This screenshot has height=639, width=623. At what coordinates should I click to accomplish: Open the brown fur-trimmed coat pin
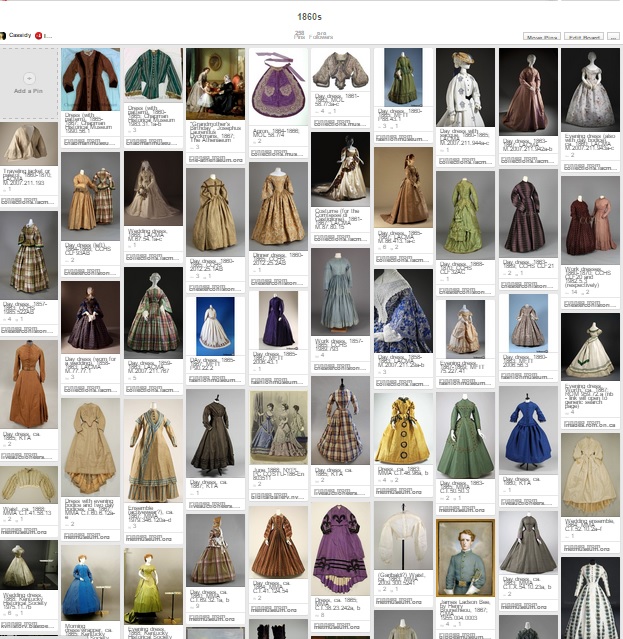click(90, 80)
